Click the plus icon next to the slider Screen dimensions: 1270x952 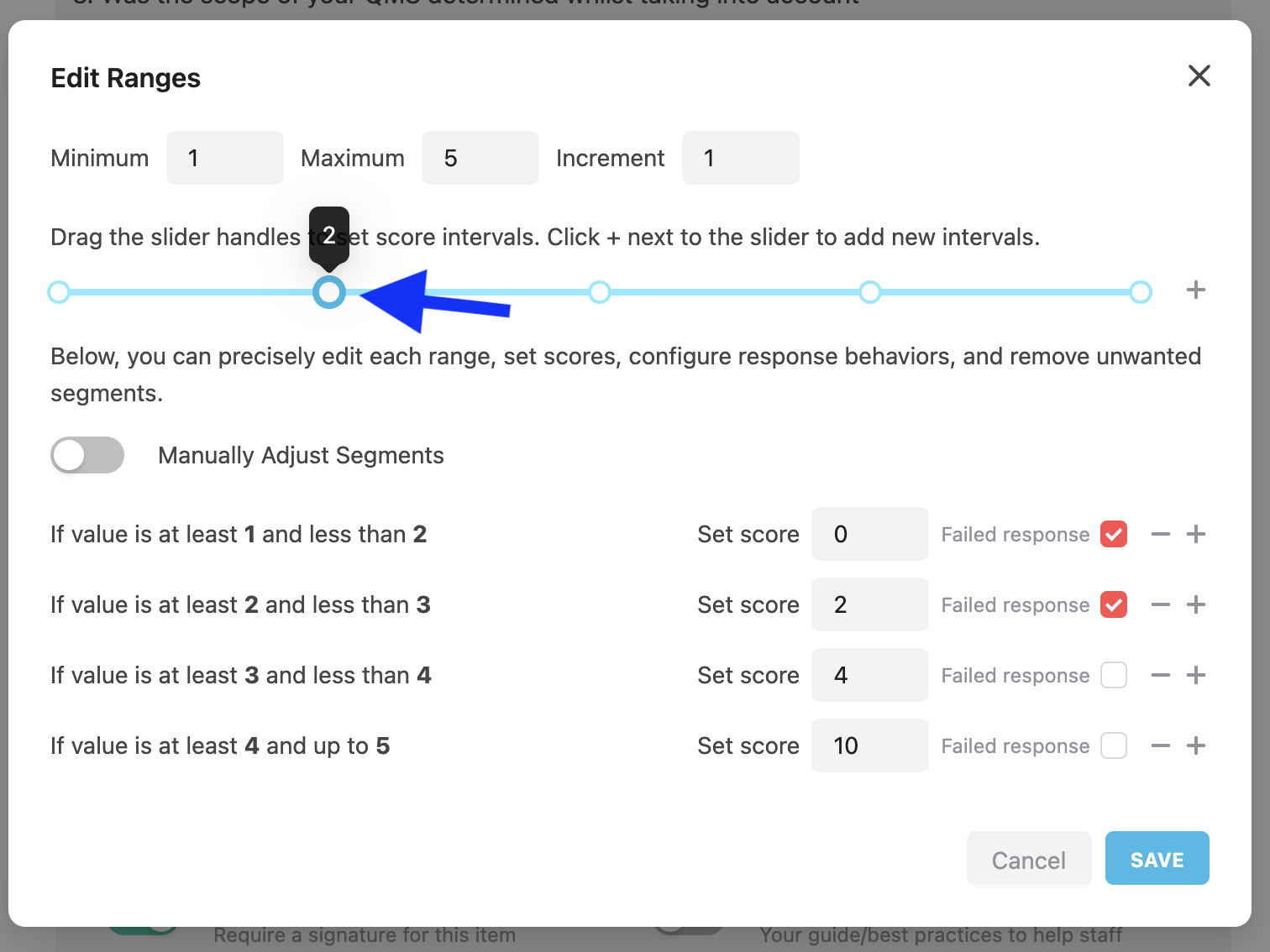coord(1195,290)
